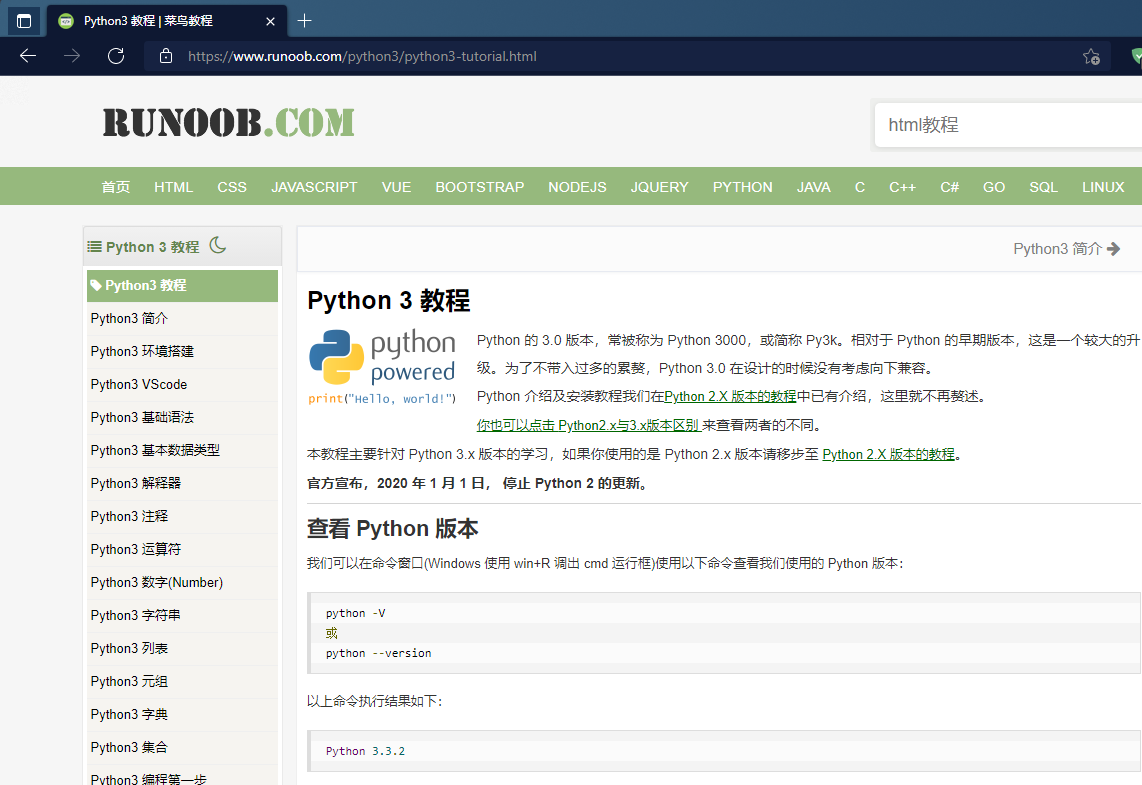Open Python3 列表 in the sidebar
Image resolution: width=1142 pixels, height=785 pixels.
[182, 648]
